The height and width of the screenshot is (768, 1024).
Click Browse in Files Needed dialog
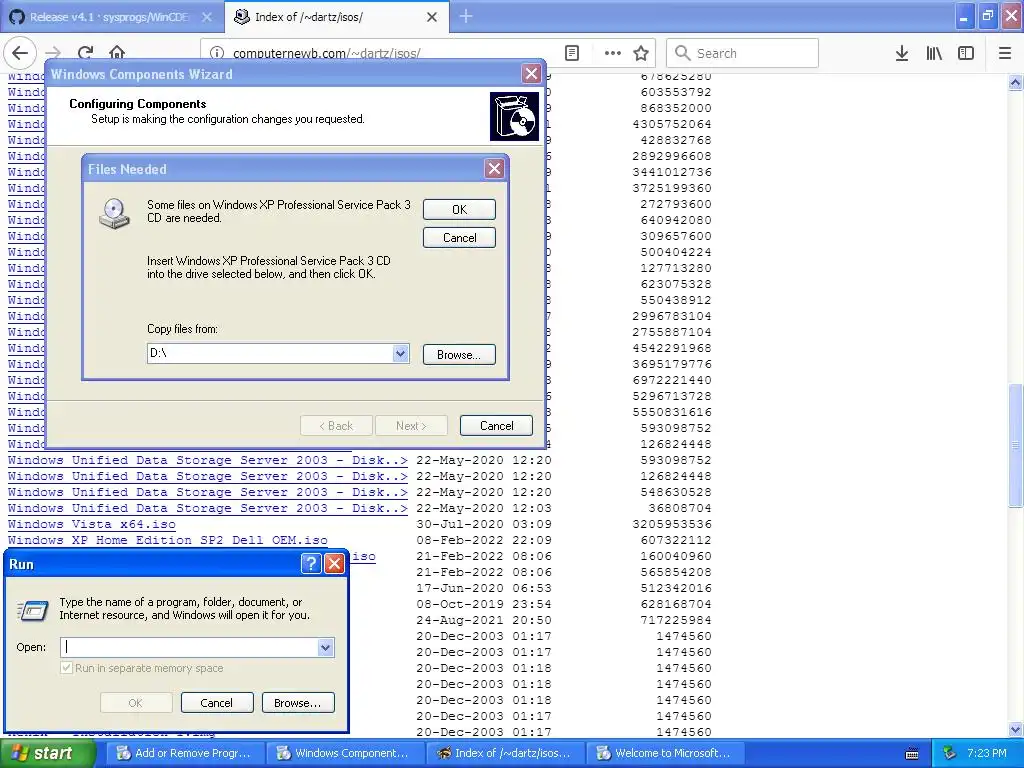pyautogui.click(x=459, y=355)
